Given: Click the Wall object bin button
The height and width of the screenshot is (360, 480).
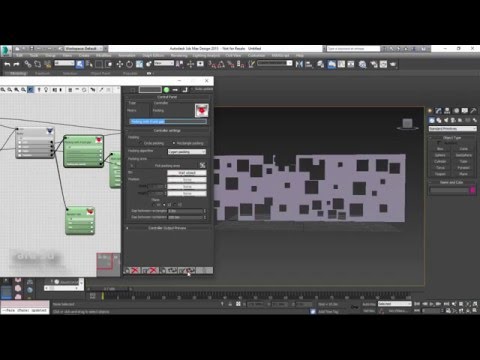Looking at the screenshot, I should (187, 173).
